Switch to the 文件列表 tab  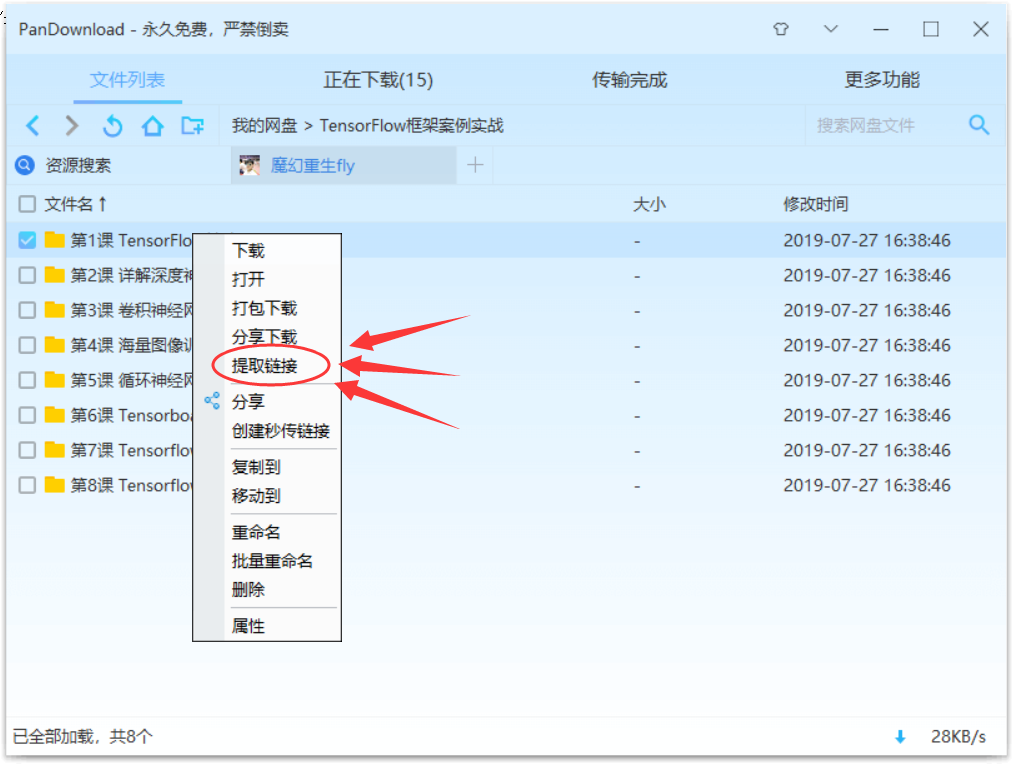pos(127,80)
